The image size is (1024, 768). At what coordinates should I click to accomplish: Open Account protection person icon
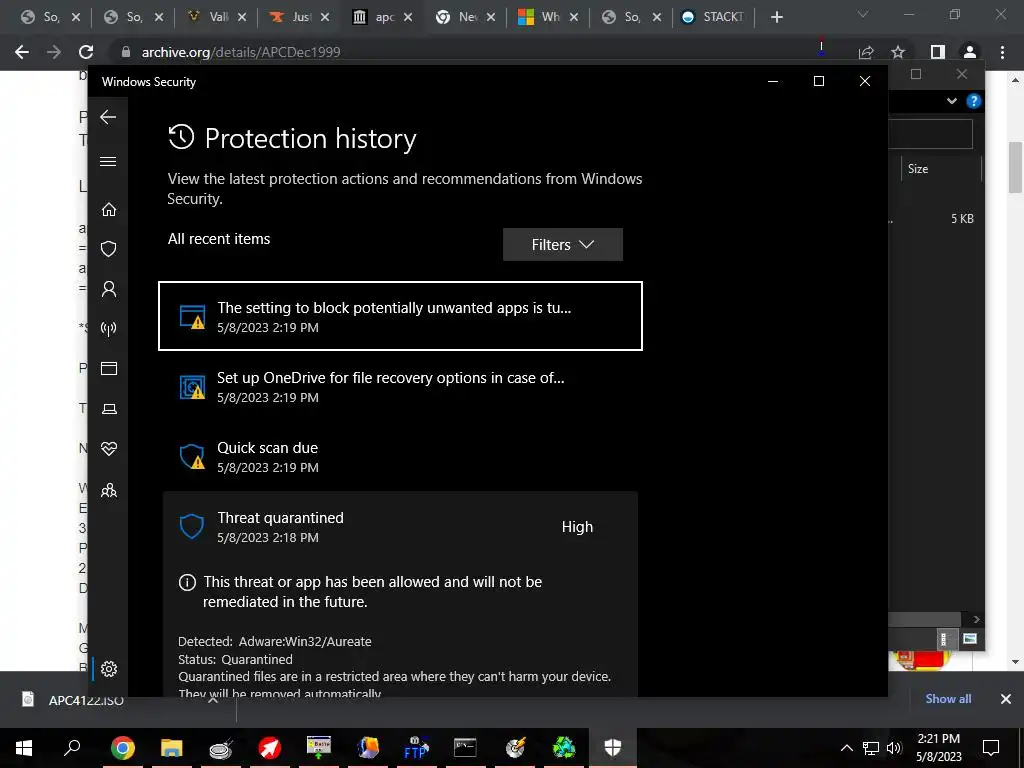[x=108, y=289]
